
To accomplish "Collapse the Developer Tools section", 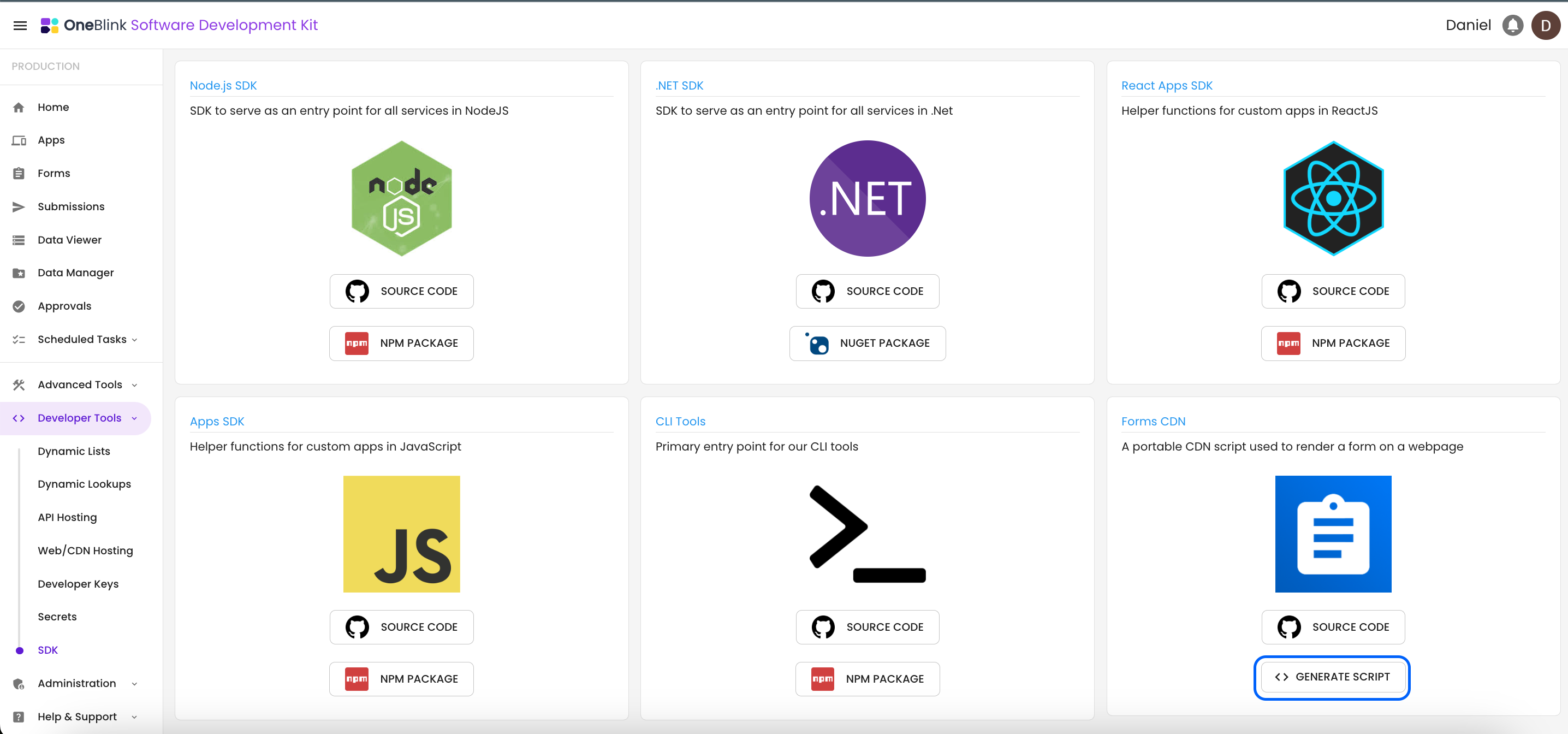I will [x=134, y=418].
